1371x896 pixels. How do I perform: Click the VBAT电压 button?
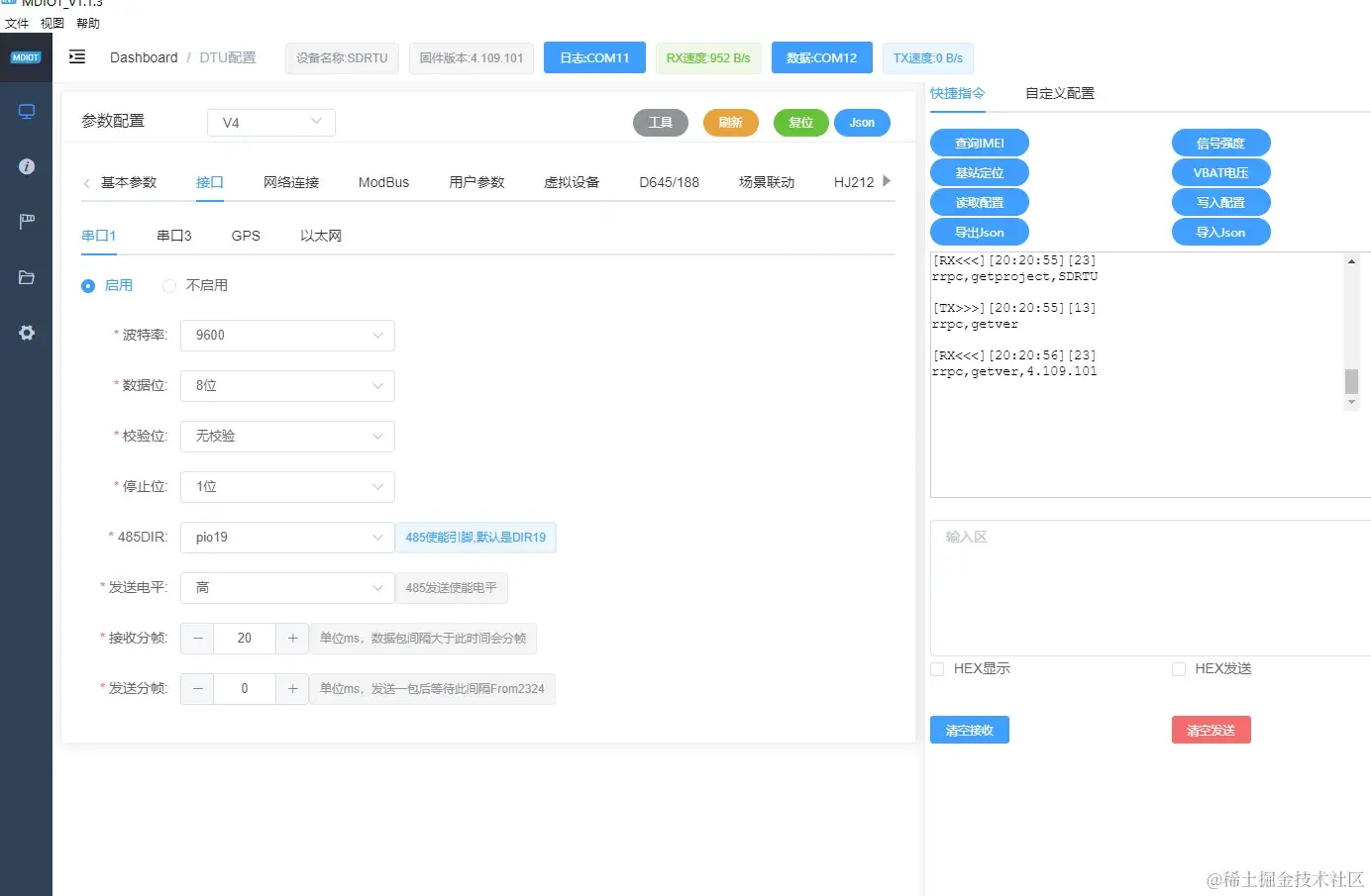pyautogui.click(x=1220, y=173)
